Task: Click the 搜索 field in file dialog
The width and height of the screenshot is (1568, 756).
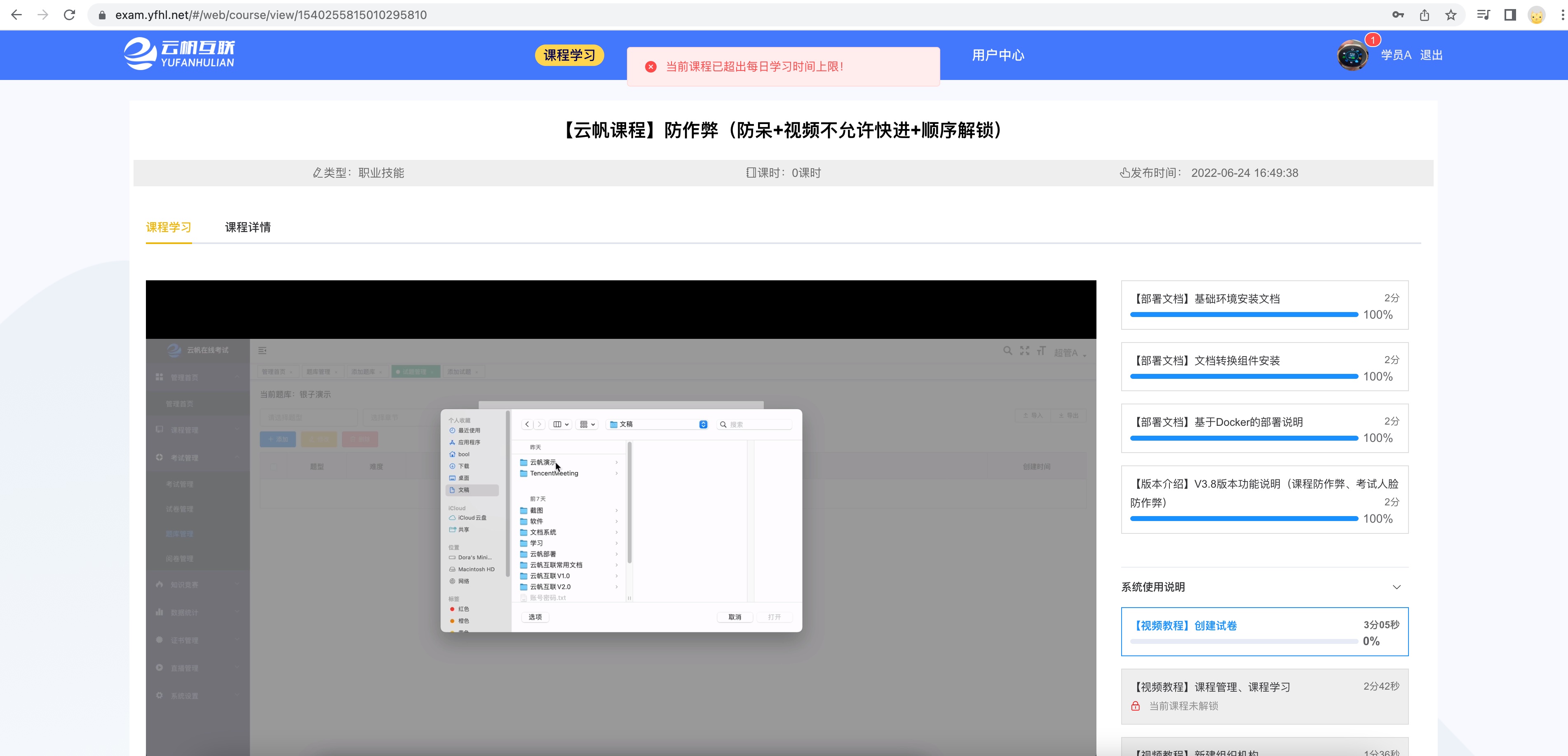Action: (x=754, y=424)
